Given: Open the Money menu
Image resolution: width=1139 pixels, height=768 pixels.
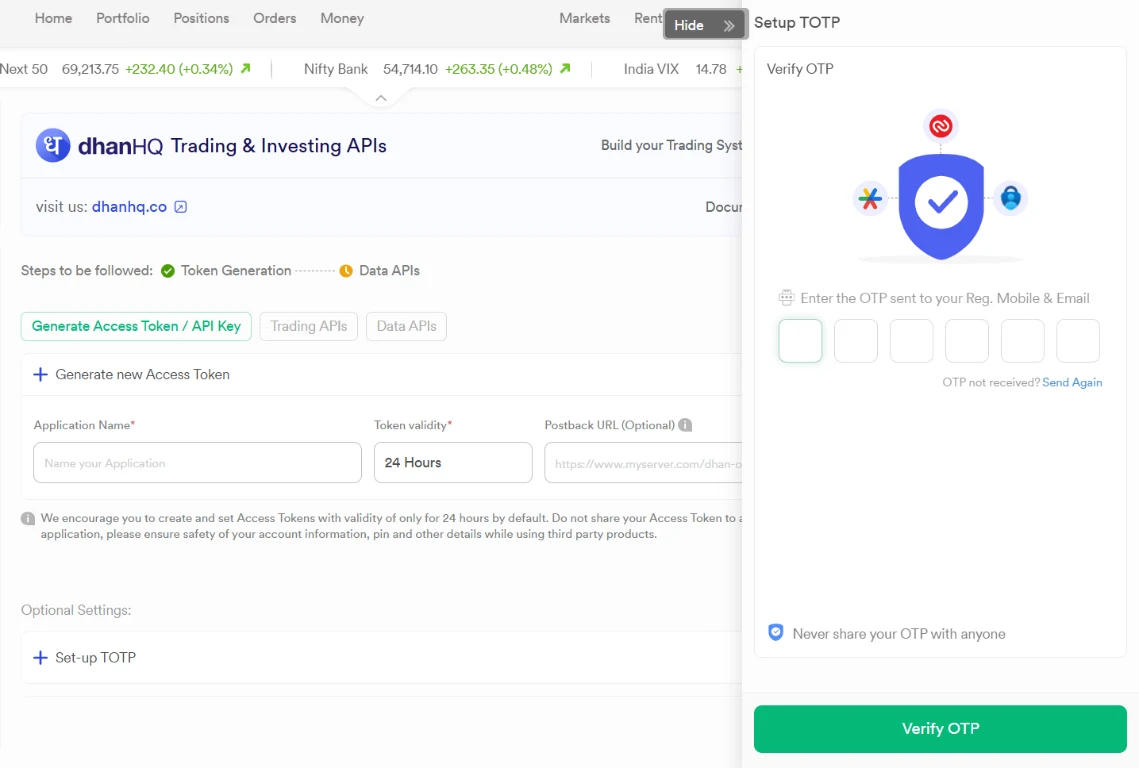Looking at the screenshot, I should [x=342, y=18].
